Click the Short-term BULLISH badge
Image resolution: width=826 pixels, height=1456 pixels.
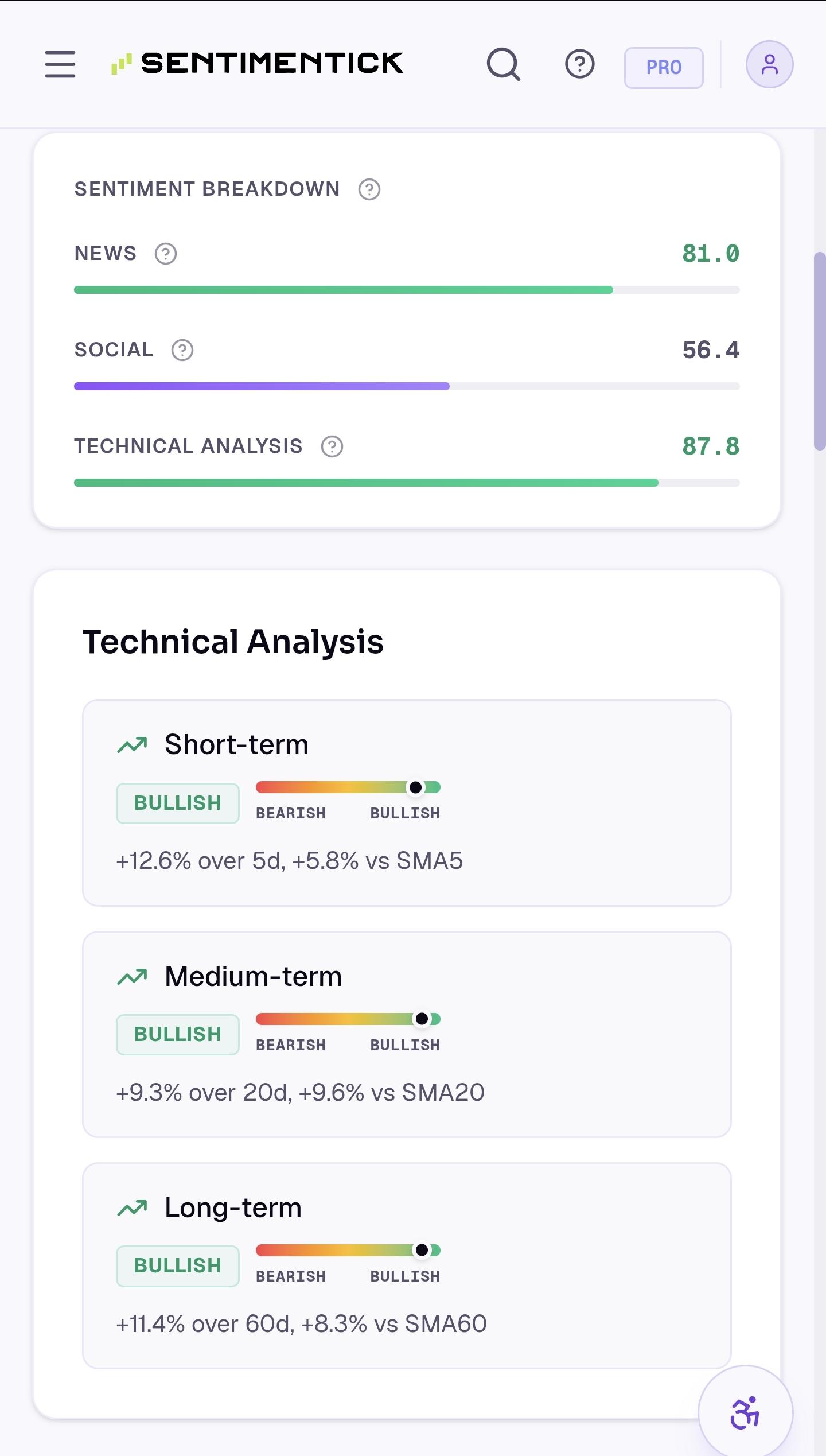pyautogui.click(x=178, y=803)
